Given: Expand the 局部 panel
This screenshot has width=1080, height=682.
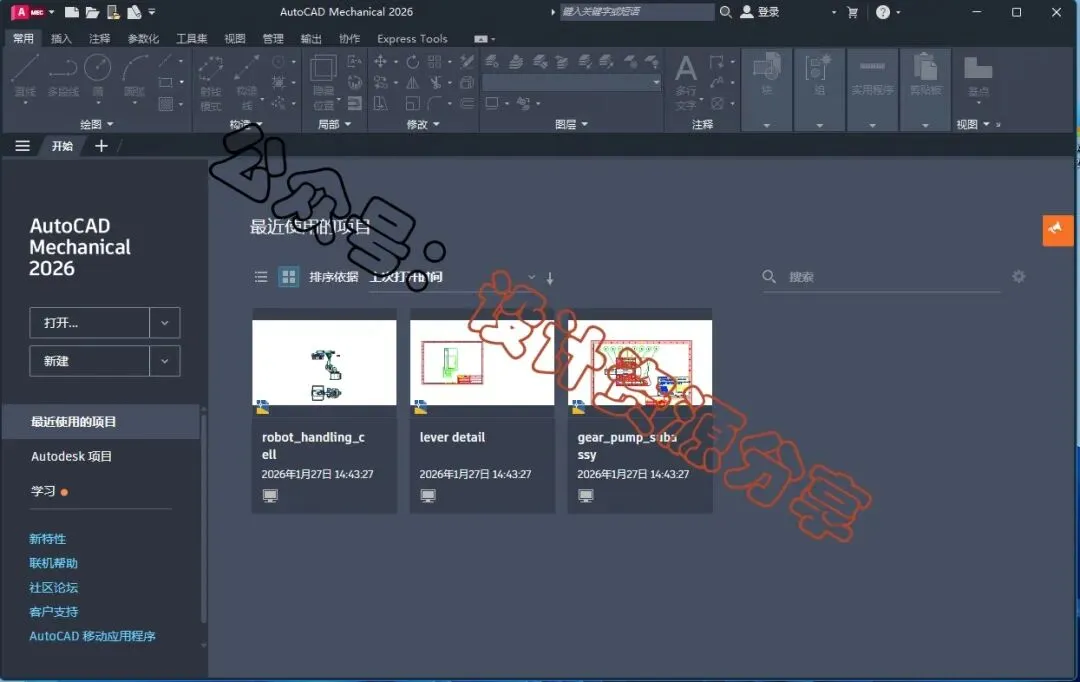Looking at the screenshot, I should point(334,124).
